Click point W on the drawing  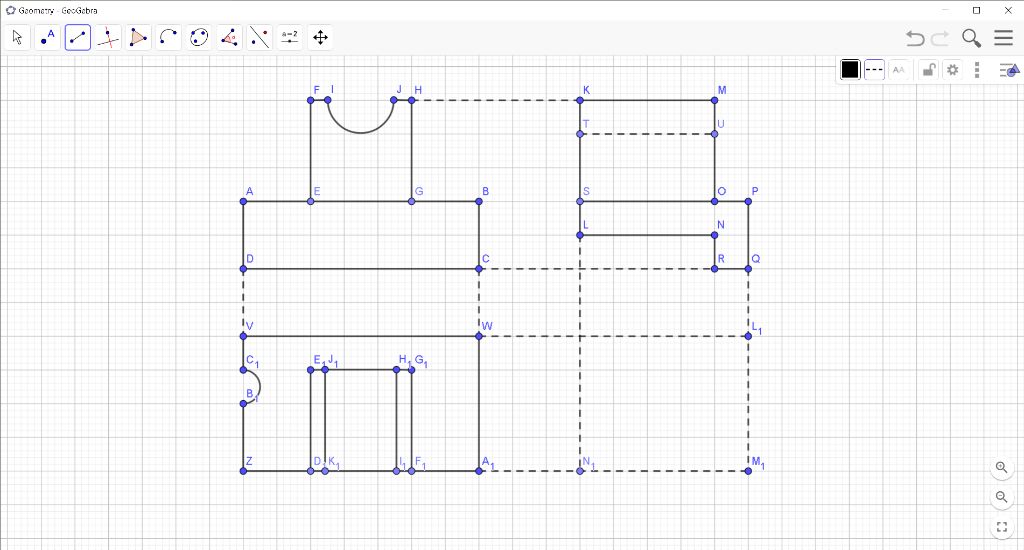tap(479, 336)
